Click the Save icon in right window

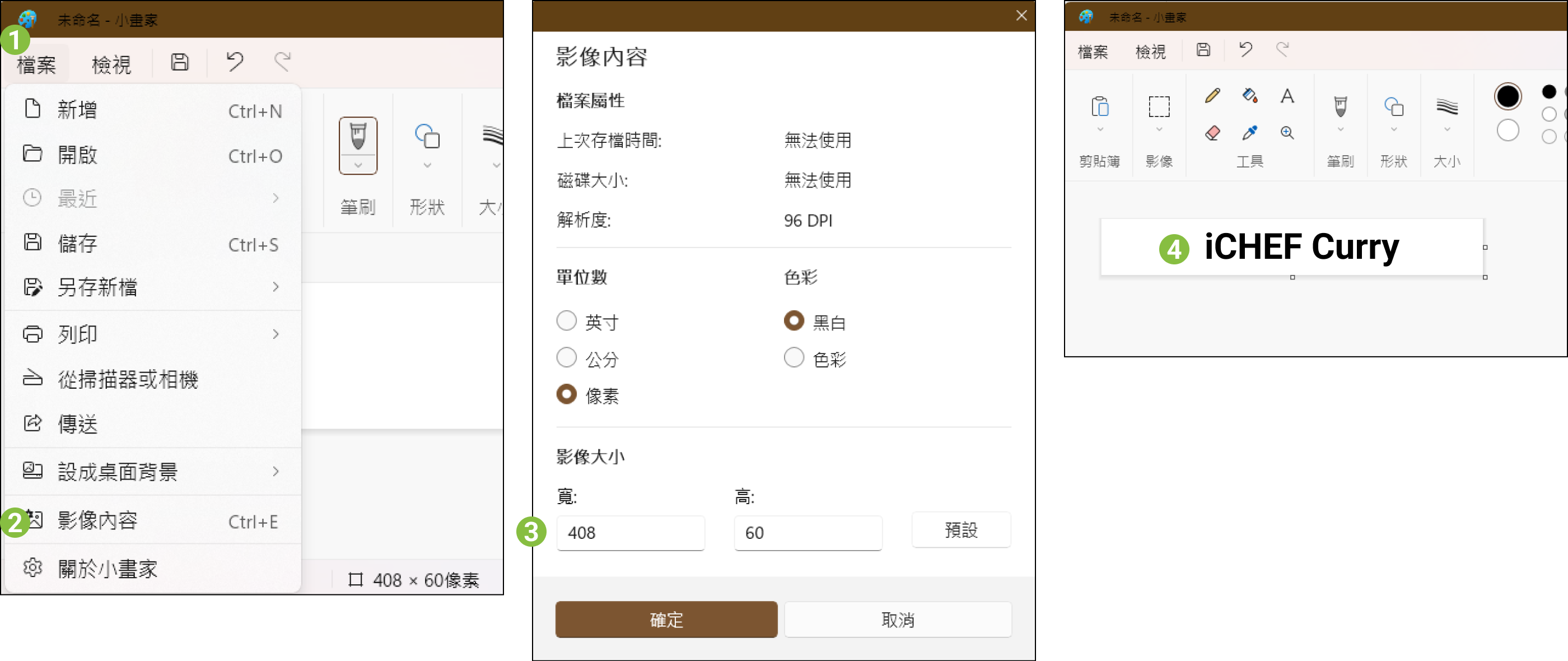click(1203, 50)
